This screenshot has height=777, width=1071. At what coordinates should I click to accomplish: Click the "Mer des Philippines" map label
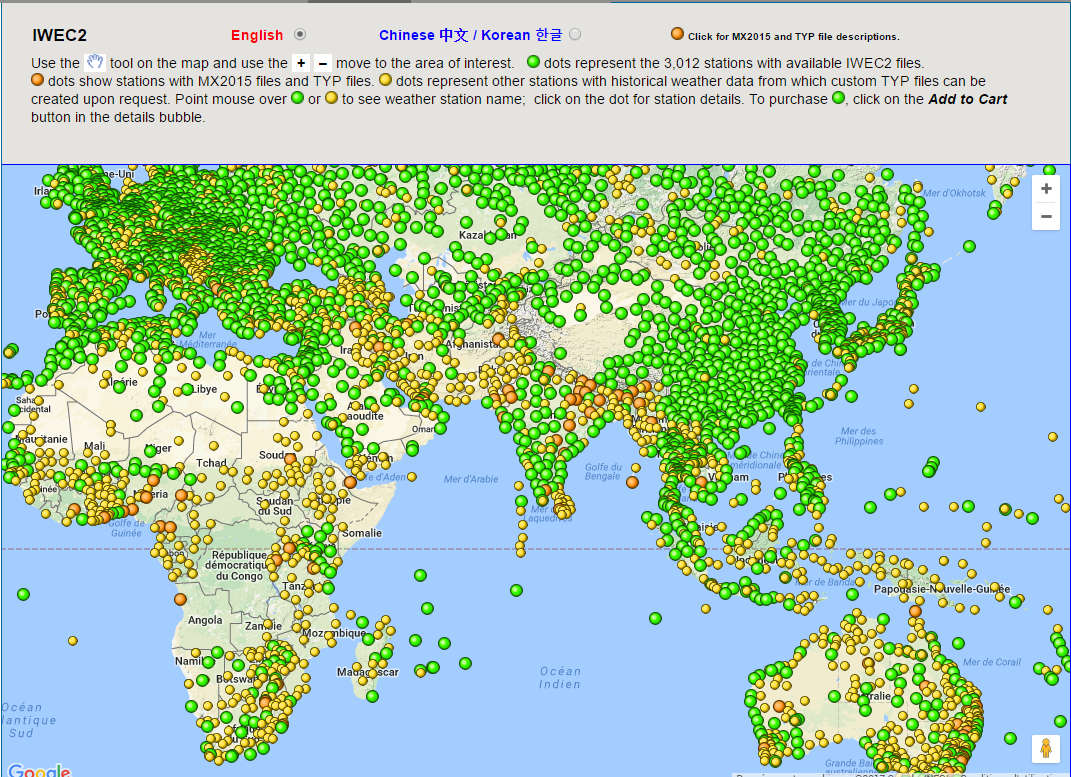[859, 436]
